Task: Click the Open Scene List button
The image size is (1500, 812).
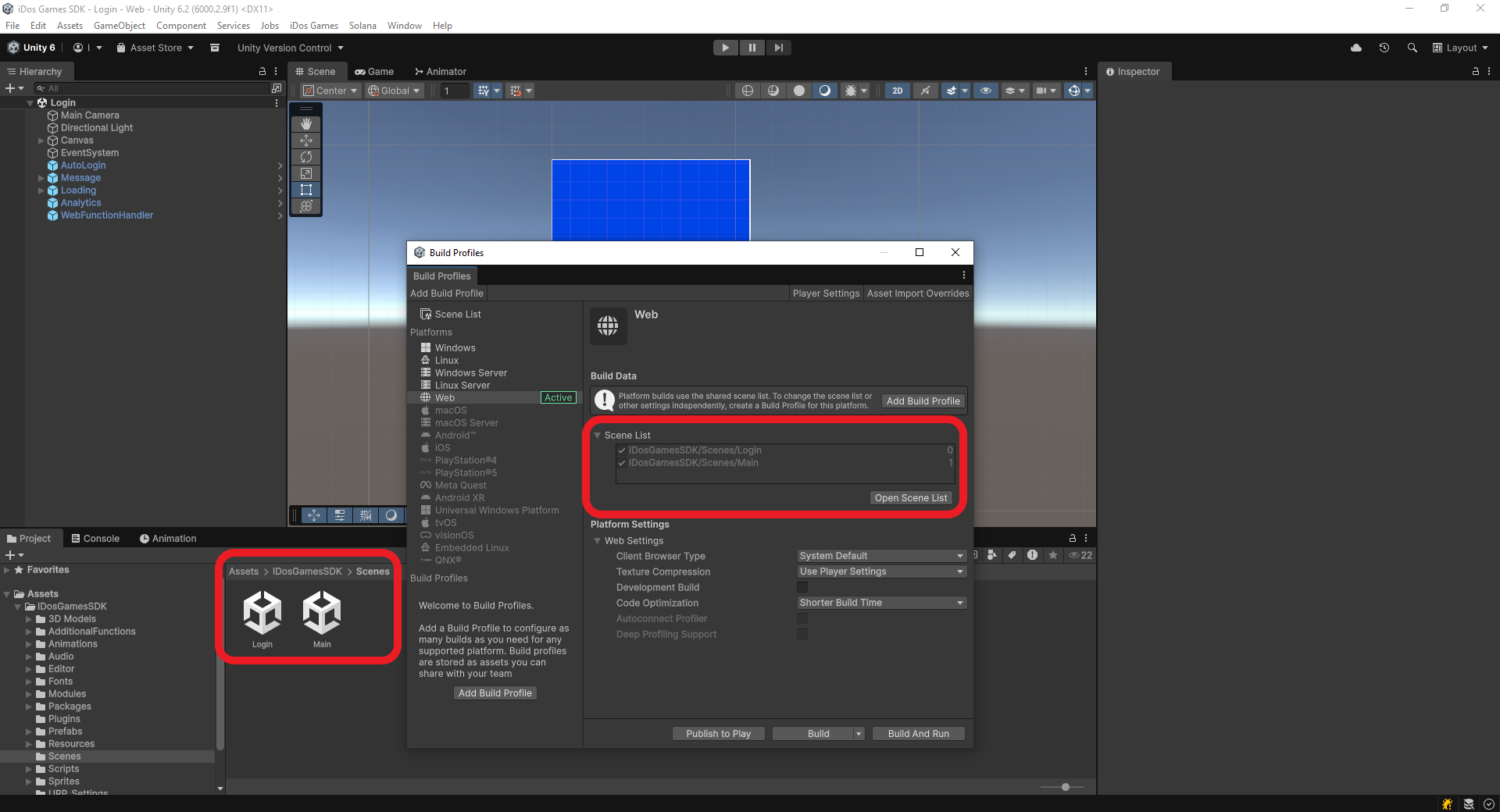Action: coord(910,498)
